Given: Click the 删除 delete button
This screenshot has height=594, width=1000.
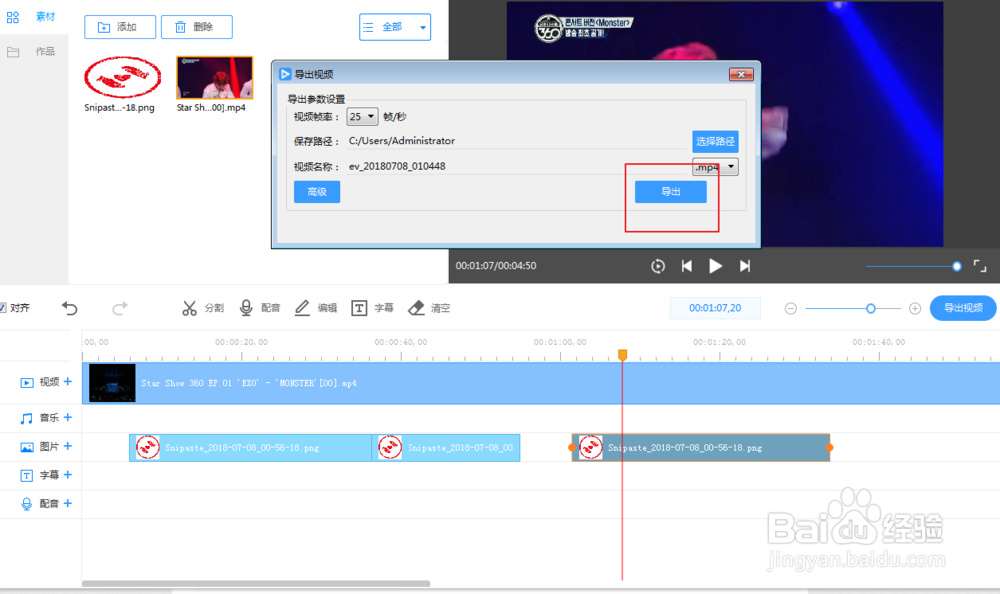Looking at the screenshot, I should pyautogui.click(x=196, y=27).
